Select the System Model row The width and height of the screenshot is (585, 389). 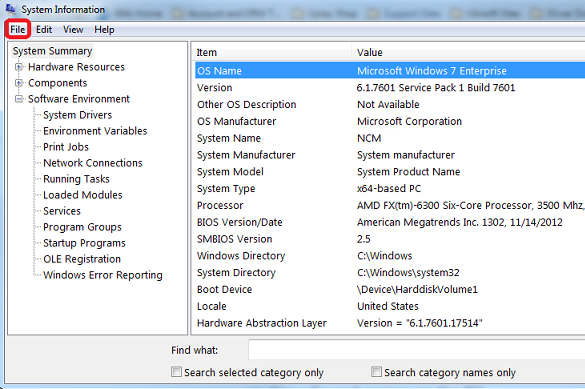coord(390,172)
